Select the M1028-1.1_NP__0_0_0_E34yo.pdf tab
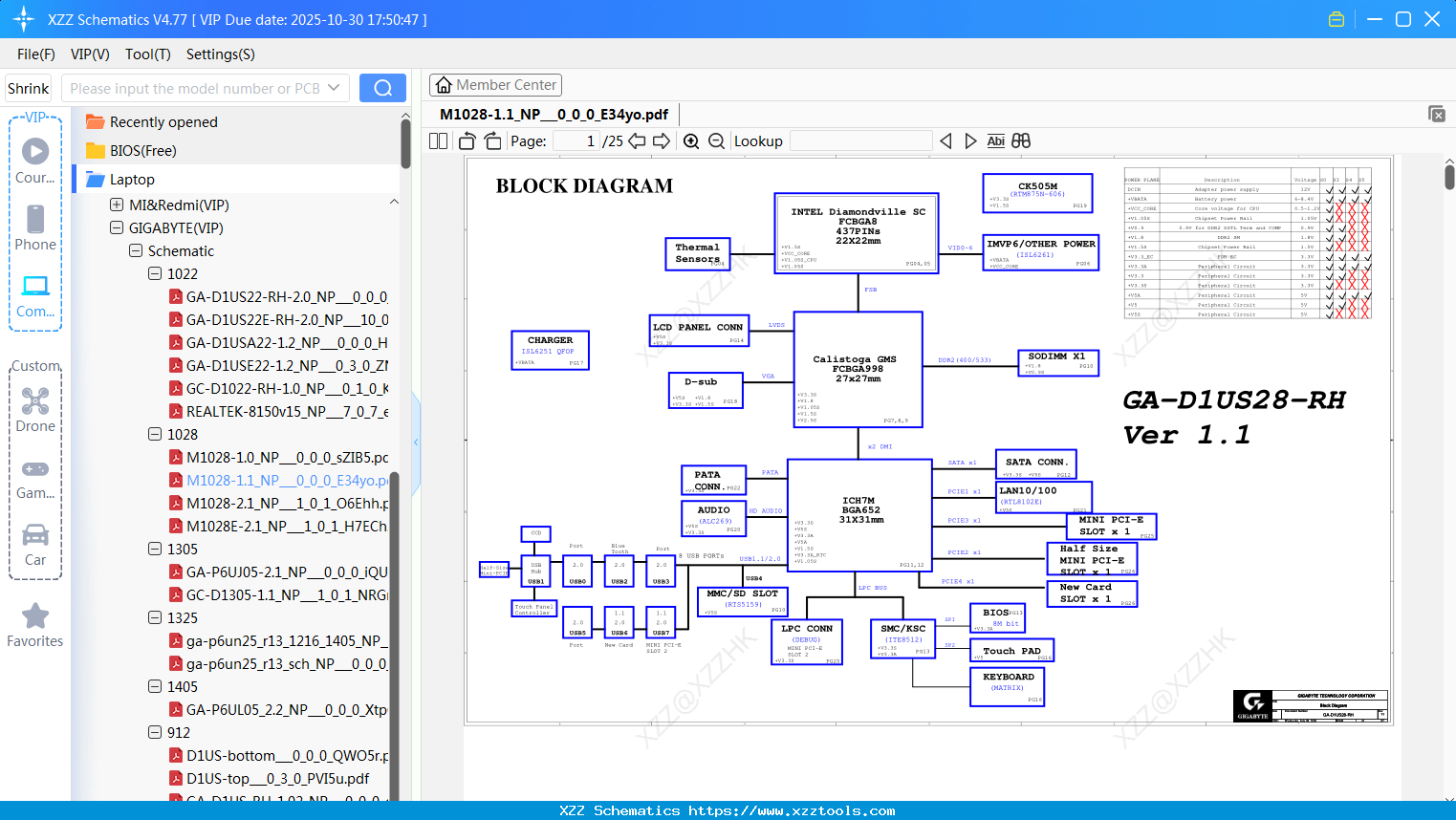This screenshot has height=820, width=1456. pyautogui.click(x=554, y=114)
